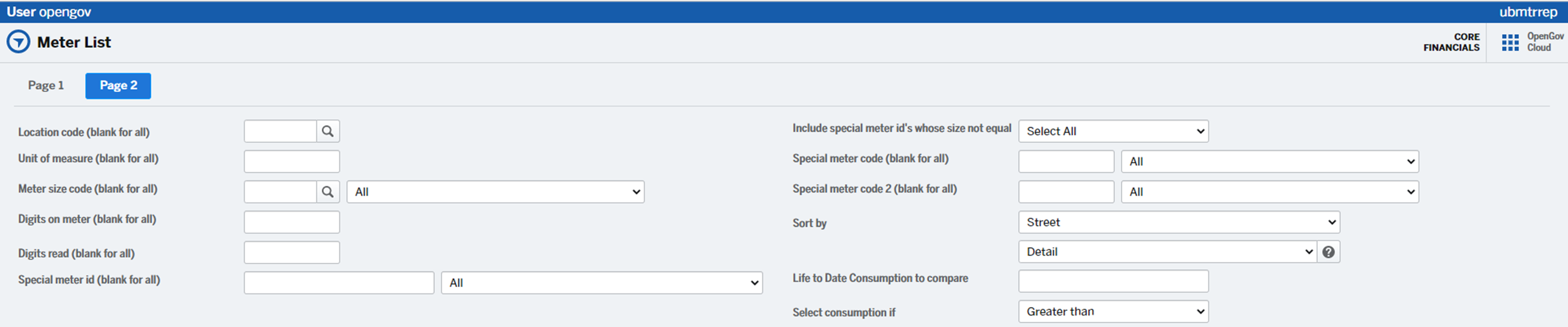
Task: Click the Unit of measure (blank for all) label
Action: point(88,159)
